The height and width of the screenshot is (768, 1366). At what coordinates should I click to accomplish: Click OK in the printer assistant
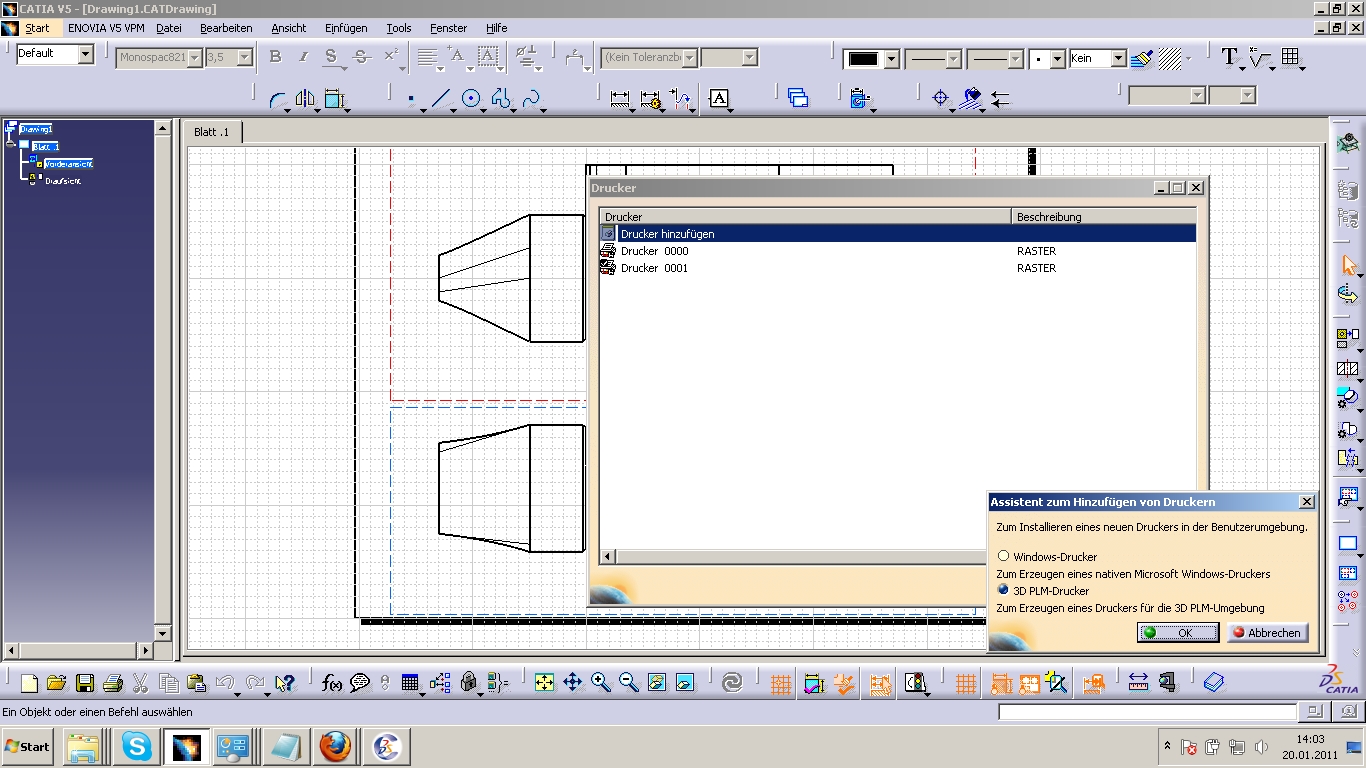point(1178,633)
